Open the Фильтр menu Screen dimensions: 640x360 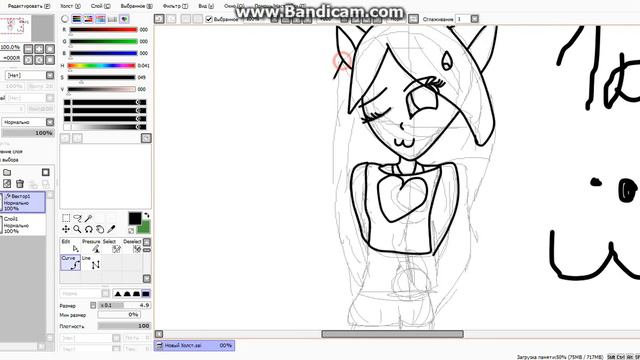pyautogui.click(x=175, y=6)
